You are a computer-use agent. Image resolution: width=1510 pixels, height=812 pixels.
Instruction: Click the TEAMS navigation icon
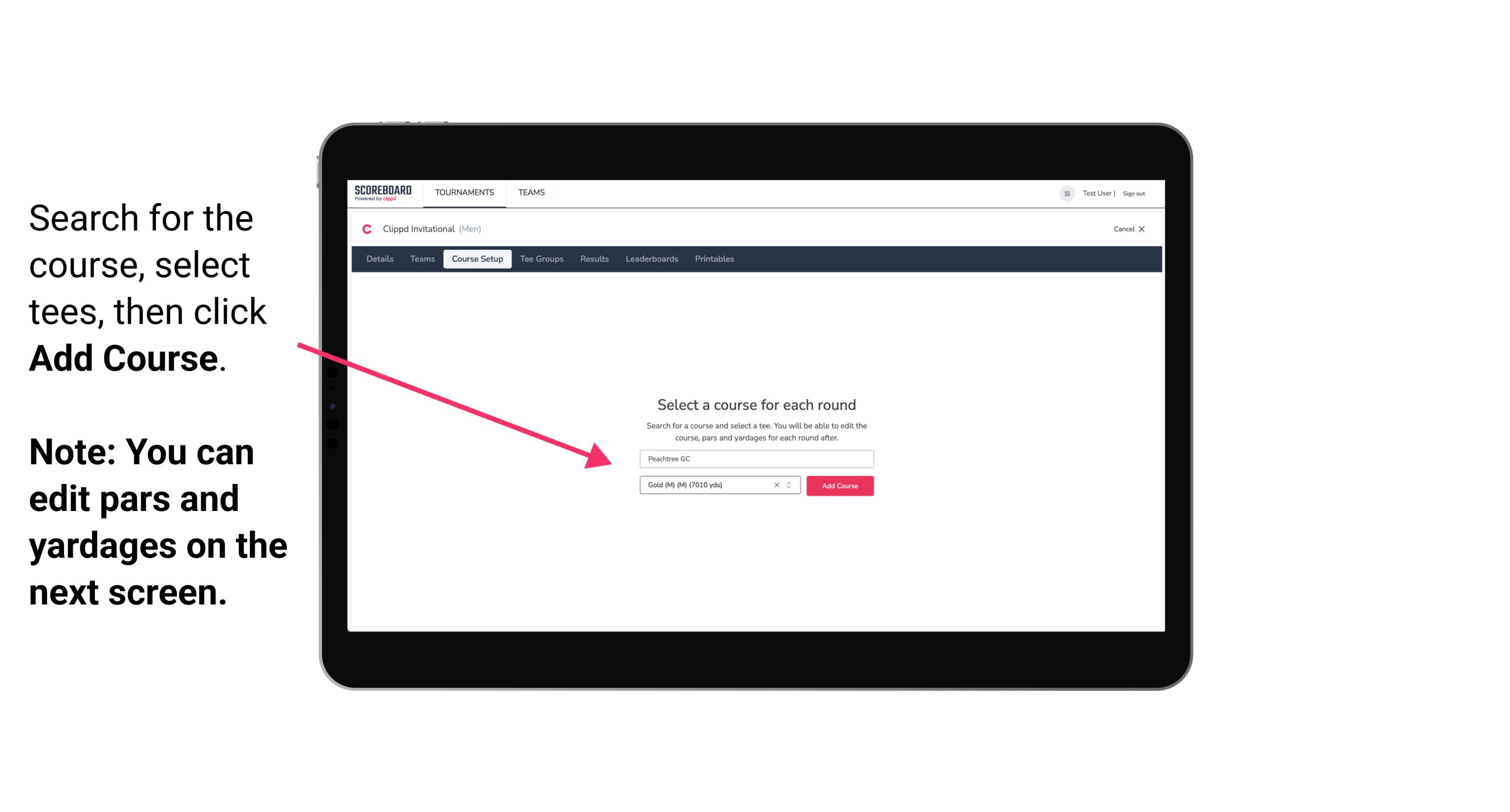(x=531, y=192)
